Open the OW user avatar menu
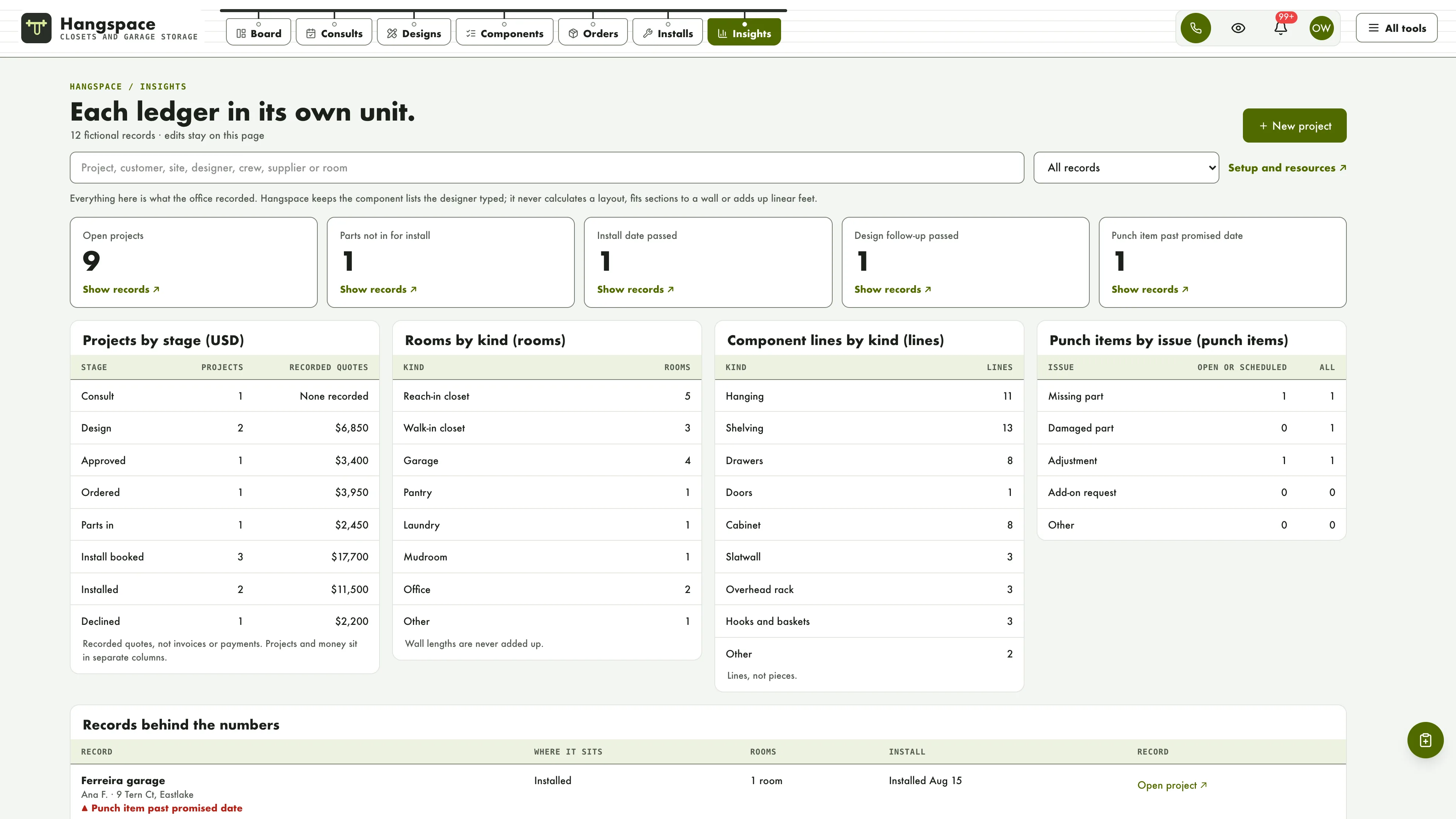 pos(1321,28)
